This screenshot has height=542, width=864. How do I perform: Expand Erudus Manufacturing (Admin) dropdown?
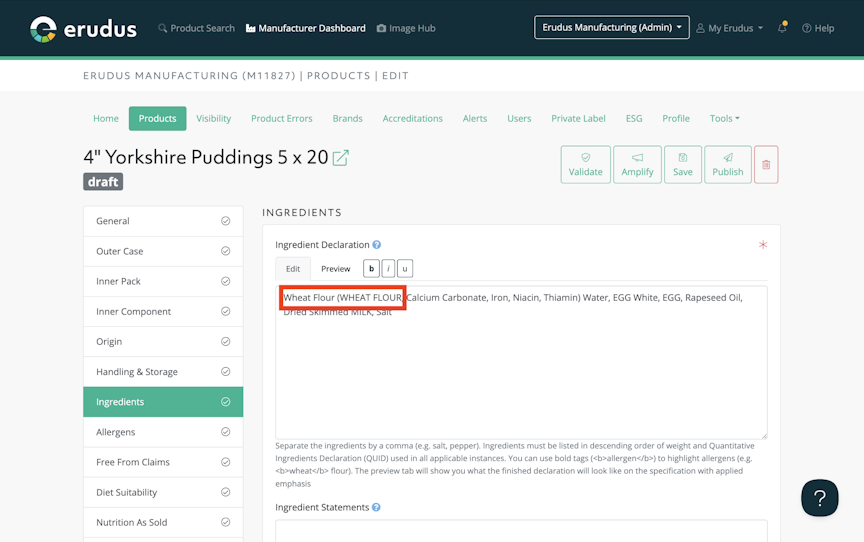point(612,27)
